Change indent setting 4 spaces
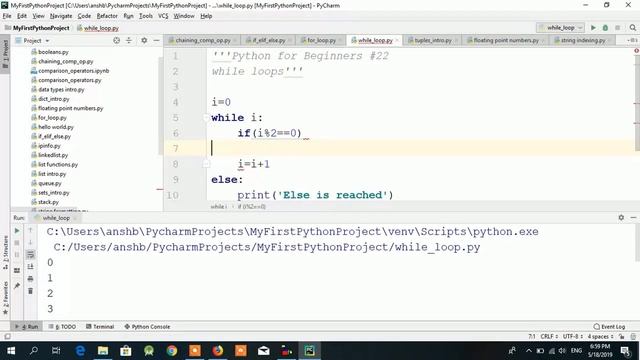 [x=600, y=336]
